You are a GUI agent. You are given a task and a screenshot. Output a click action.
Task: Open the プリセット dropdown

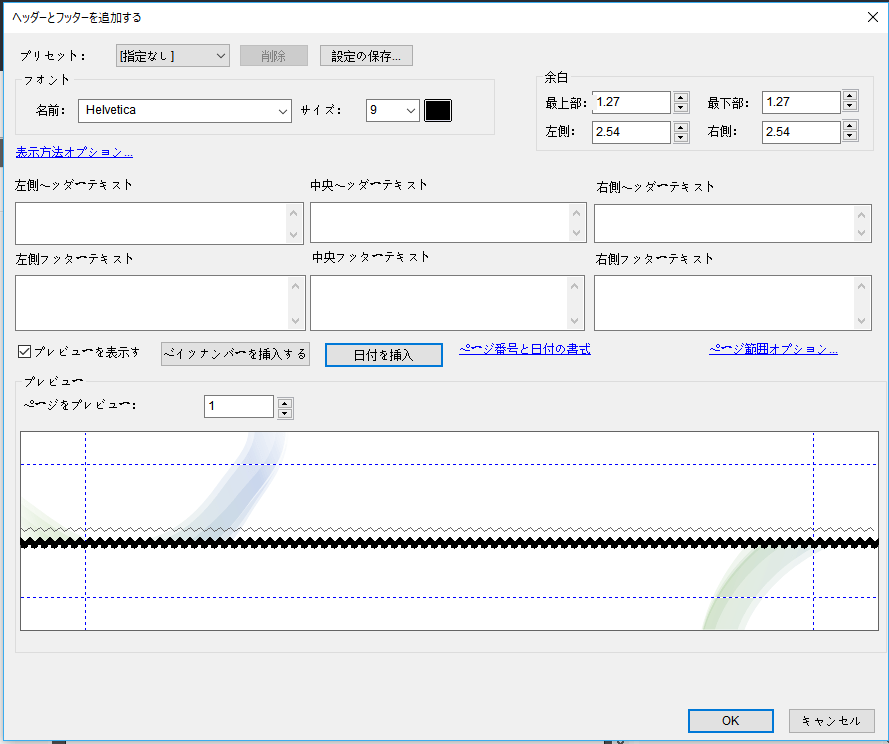(171, 55)
